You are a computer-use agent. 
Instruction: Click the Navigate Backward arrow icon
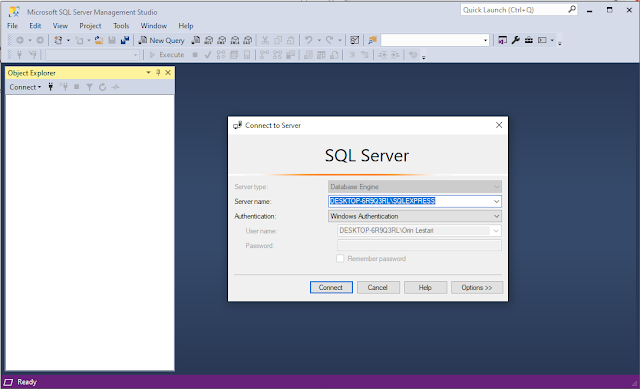[x=20, y=40]
